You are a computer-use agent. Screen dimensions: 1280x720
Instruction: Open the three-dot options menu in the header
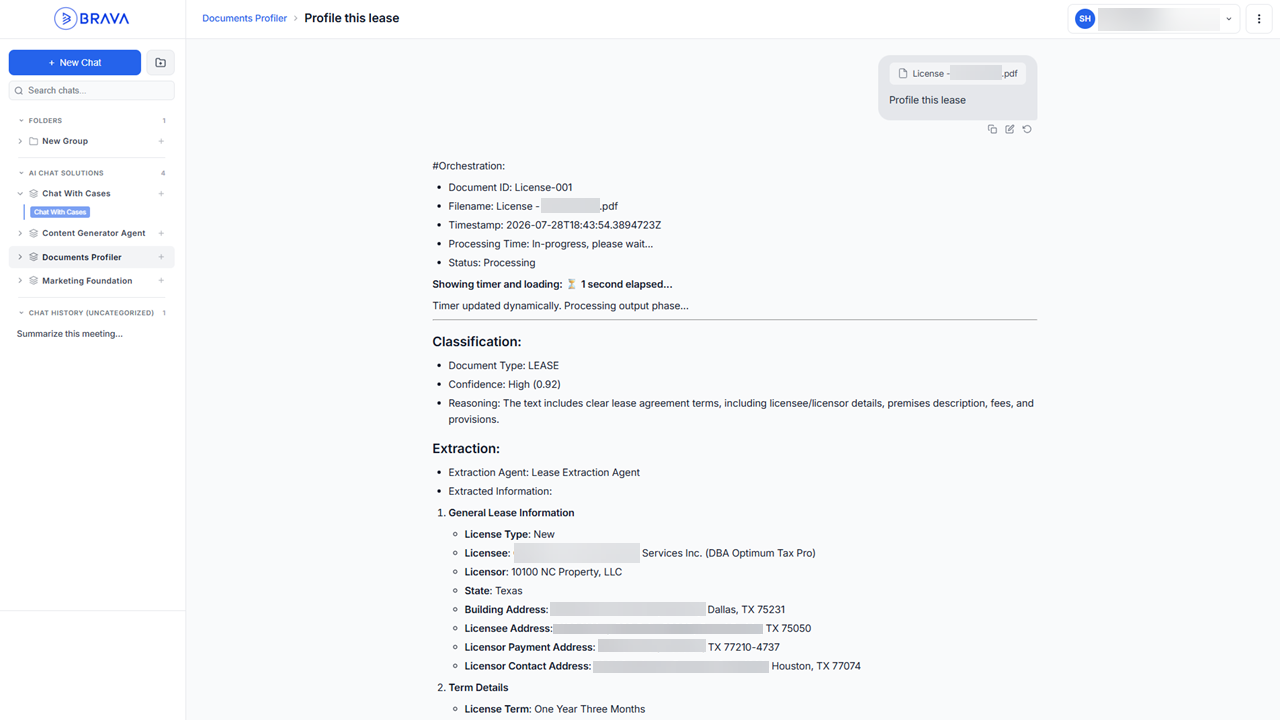point(1259,19)
